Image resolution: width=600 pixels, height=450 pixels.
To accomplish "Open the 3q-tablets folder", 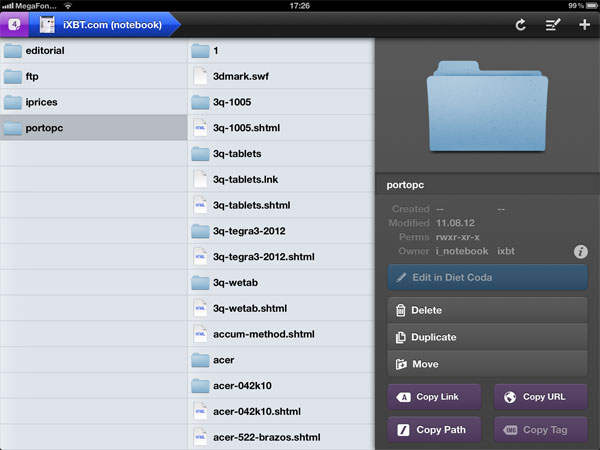I will 281,154.
